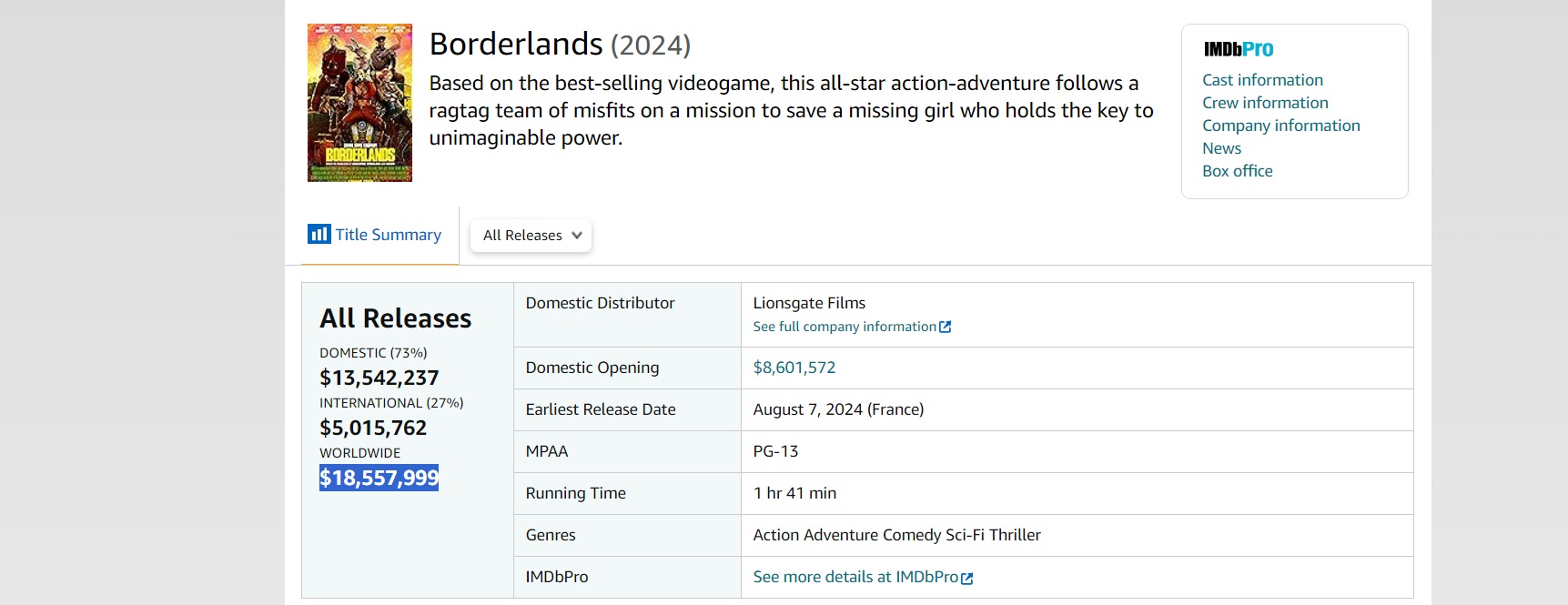Click the domestic gross $13,542,237
Viewport: 1568px width, 605px height.
pos(379,378)
